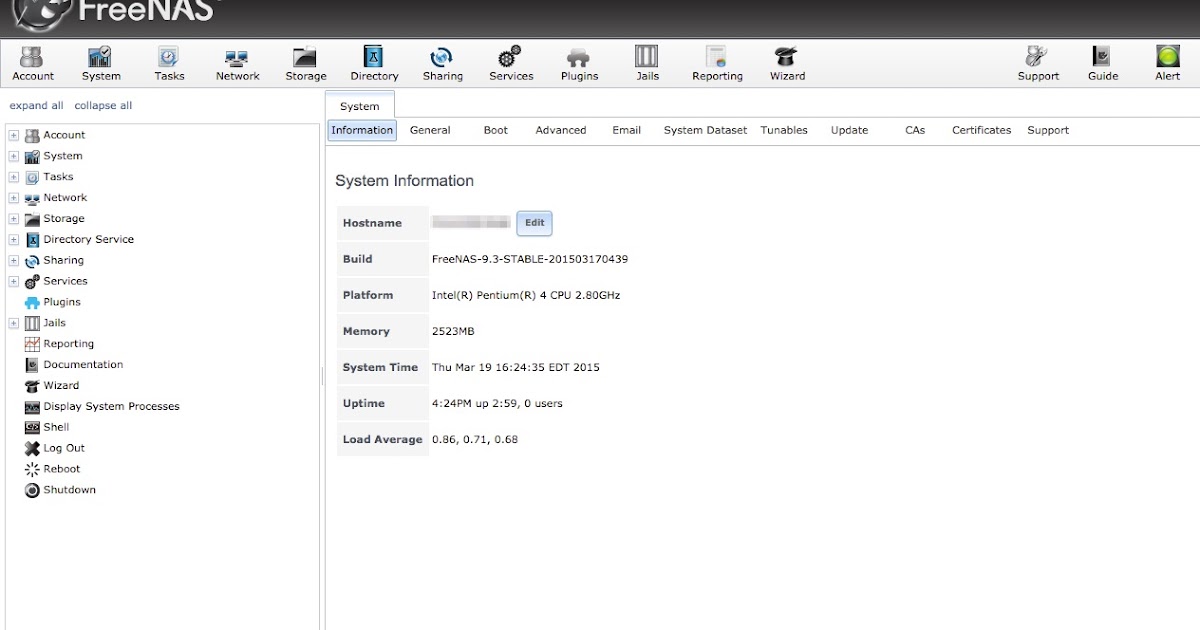Expand the Services tree node
The height and width of the screenshot is (630, 1200).
(x=14, y=282)
